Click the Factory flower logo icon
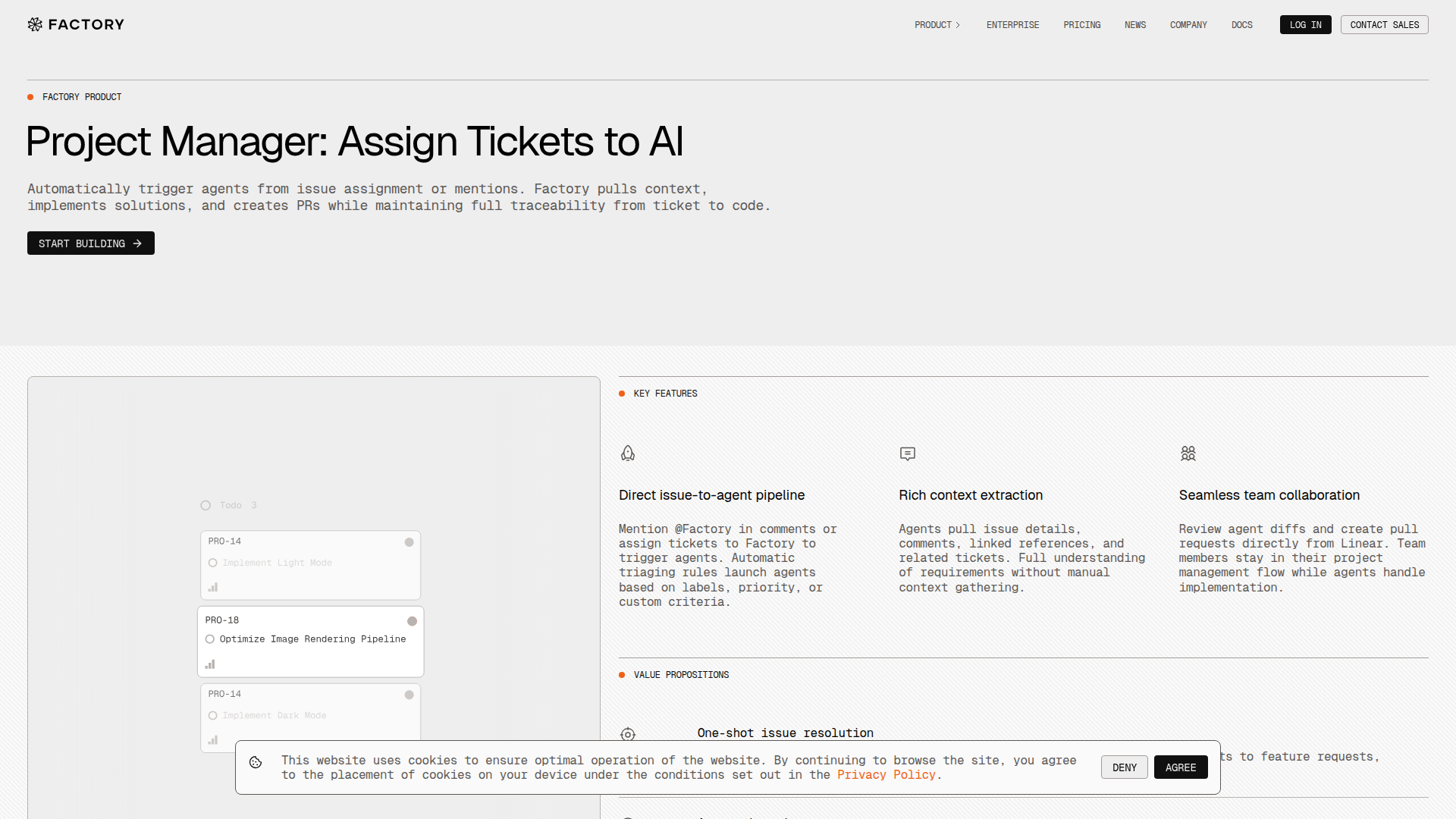The image size is (1456, 819). tap(34, 24)
